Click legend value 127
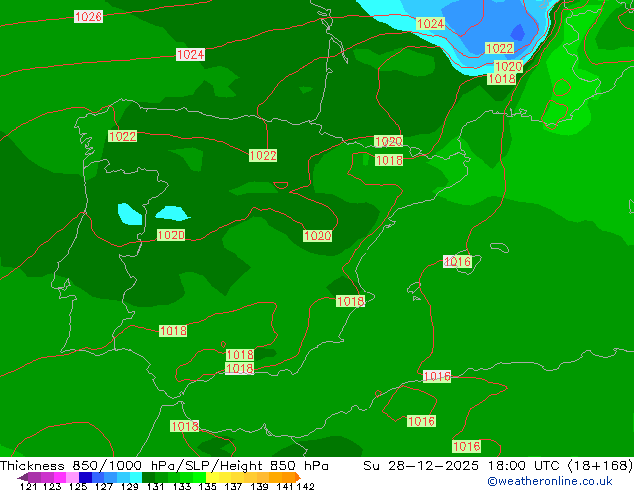Image resolution: width=634 pixels, height=490 pixels. [104, 486]
